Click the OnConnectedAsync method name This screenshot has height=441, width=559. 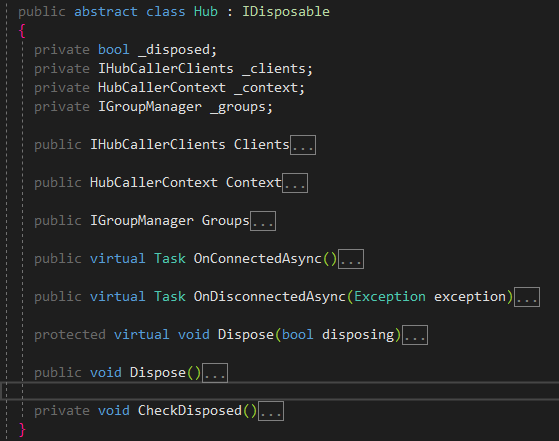tap(257, 258)
